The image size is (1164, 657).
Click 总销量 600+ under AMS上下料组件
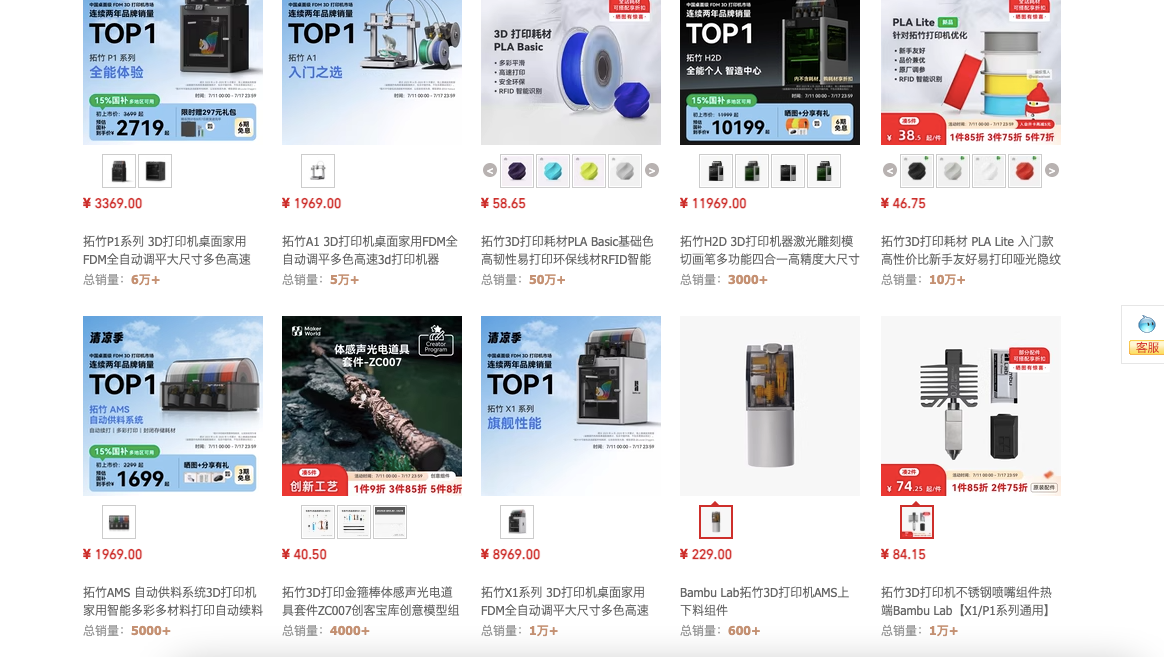720,631
